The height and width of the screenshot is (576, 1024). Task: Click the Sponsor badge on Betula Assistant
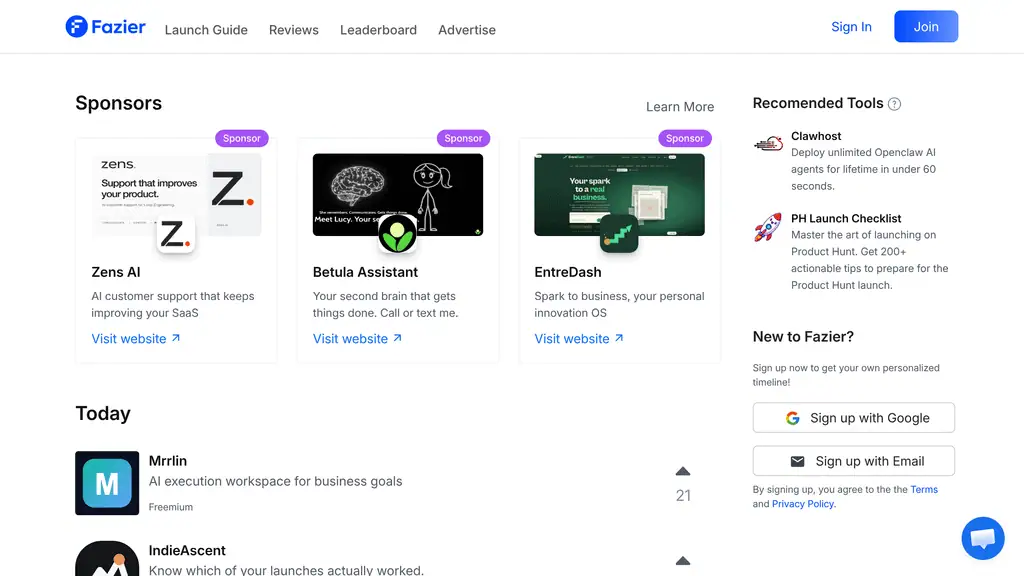point(463,138)
